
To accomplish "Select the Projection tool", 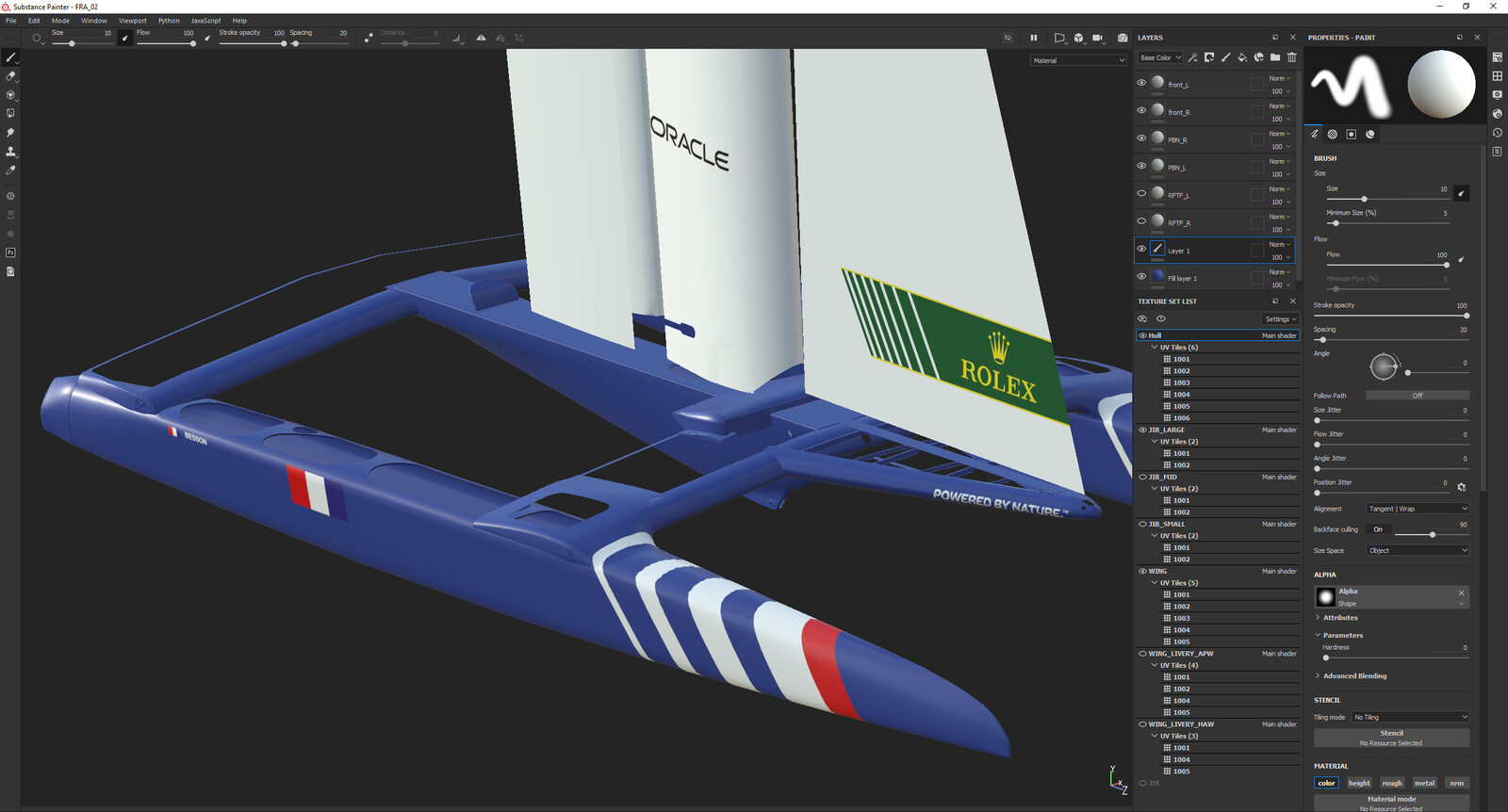I will pyautogui.click(x=10, y=95).
